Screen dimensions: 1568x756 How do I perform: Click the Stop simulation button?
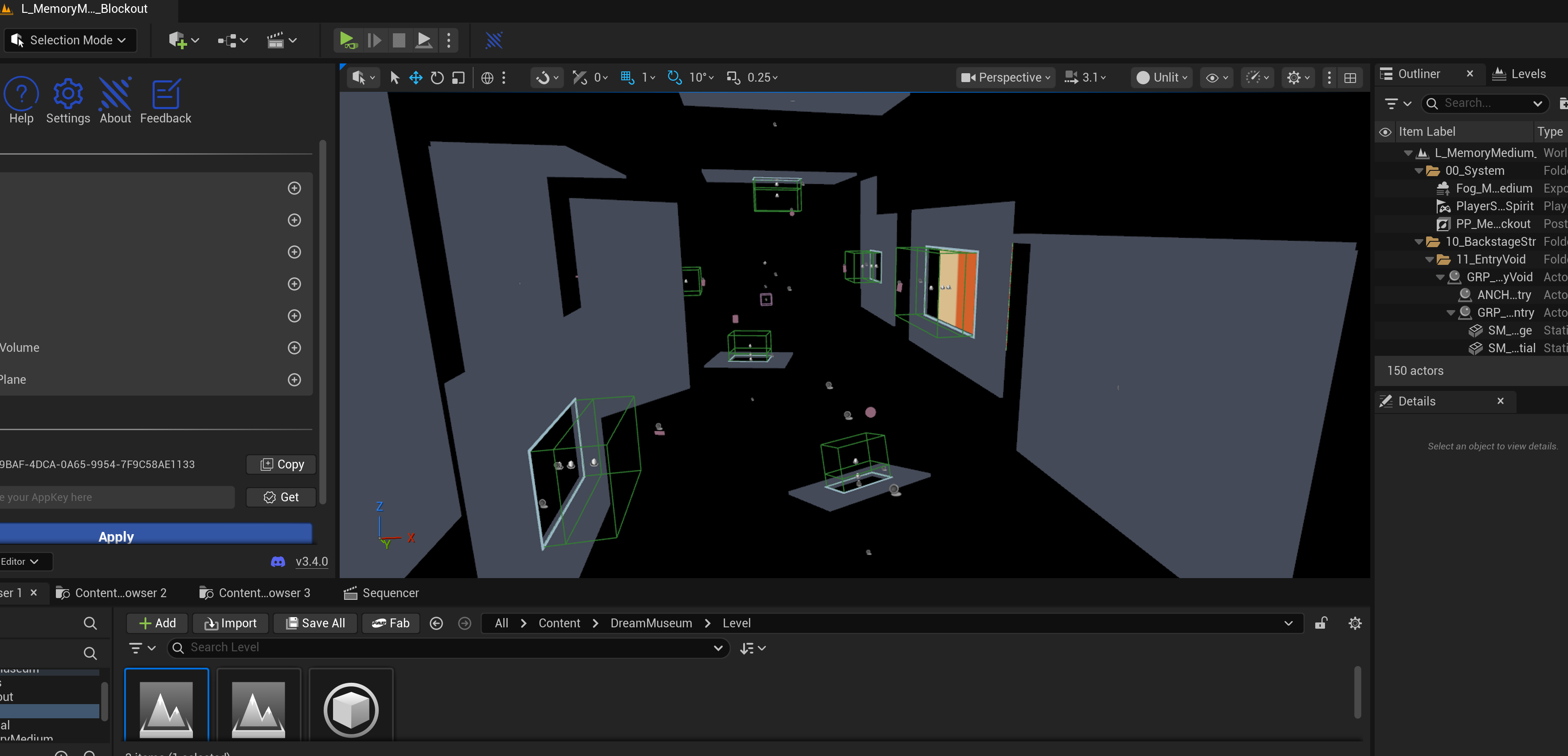click(x=399, y=40)
